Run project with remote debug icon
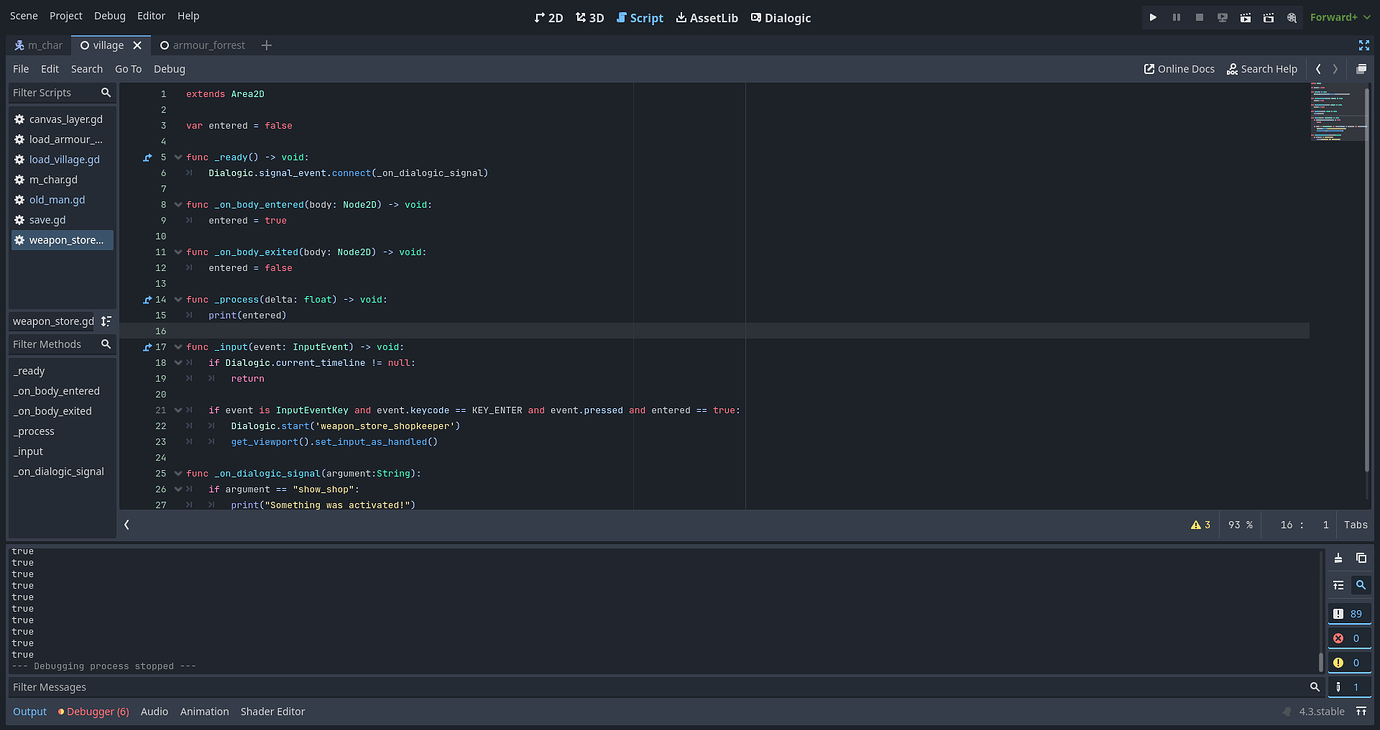This screenshot has width=1380, height=730. click(1222, 17)
